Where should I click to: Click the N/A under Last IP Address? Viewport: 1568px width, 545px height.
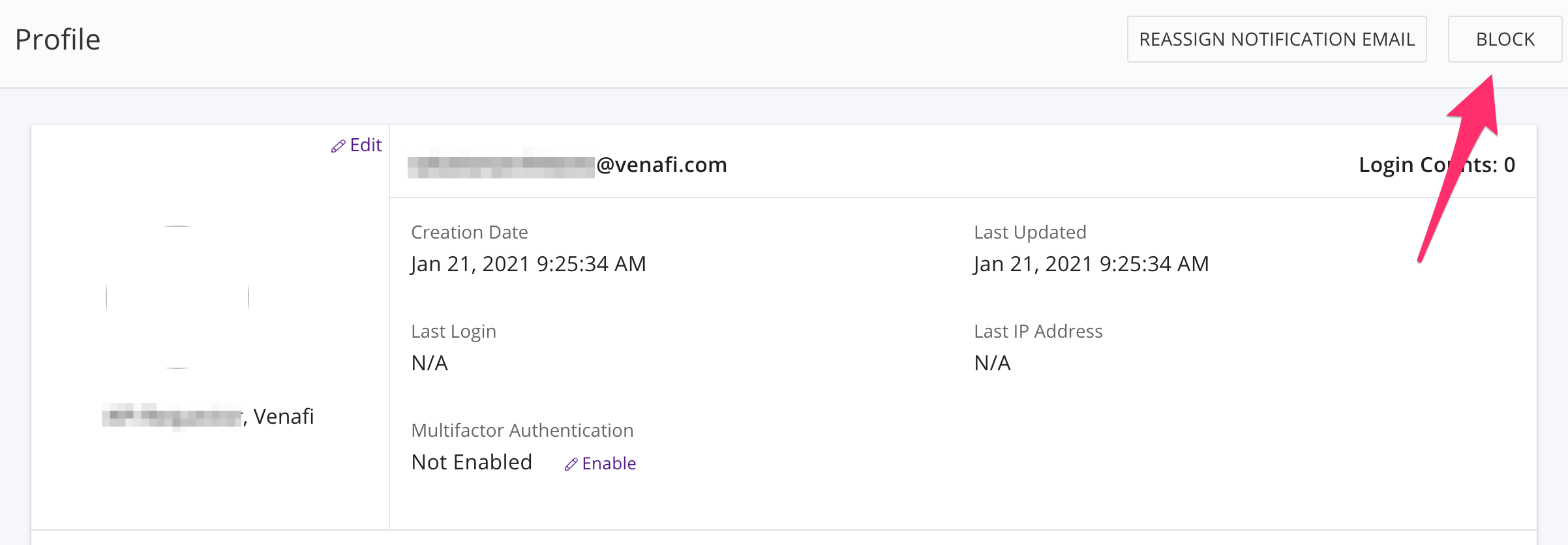[992, 363]
